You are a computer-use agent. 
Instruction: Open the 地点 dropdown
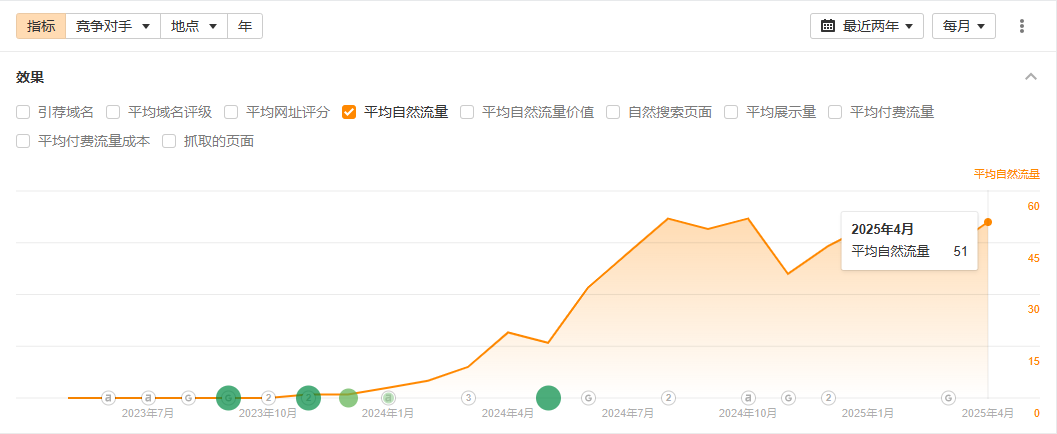coord(194,26)
